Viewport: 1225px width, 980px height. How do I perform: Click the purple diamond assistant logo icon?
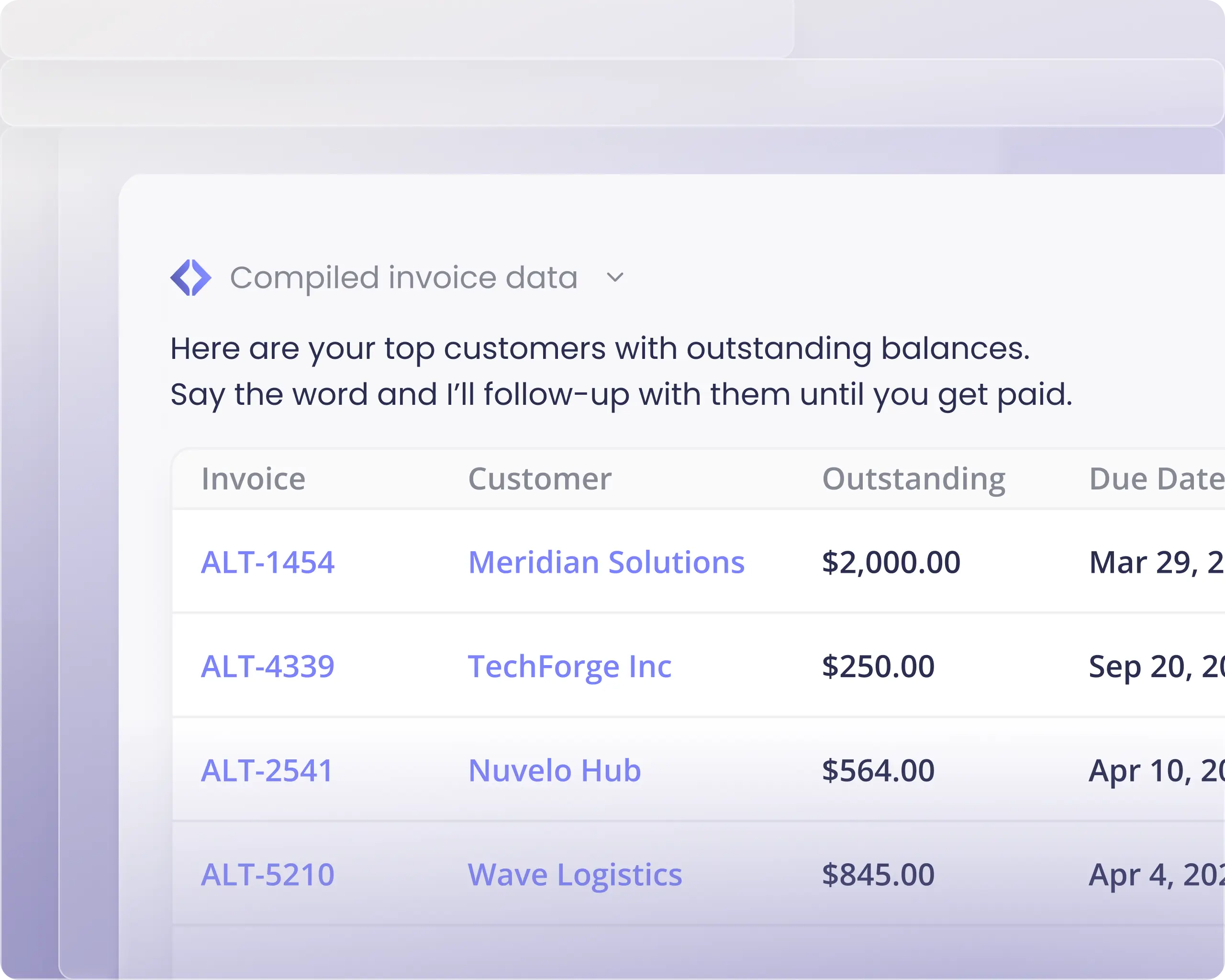[191, 278]
